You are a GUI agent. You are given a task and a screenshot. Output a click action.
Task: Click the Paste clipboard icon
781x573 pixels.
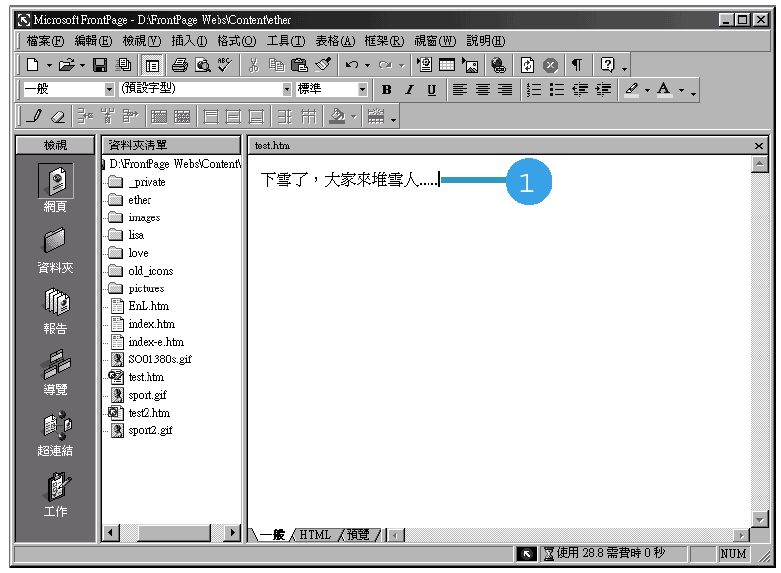(x=299, y=65)
